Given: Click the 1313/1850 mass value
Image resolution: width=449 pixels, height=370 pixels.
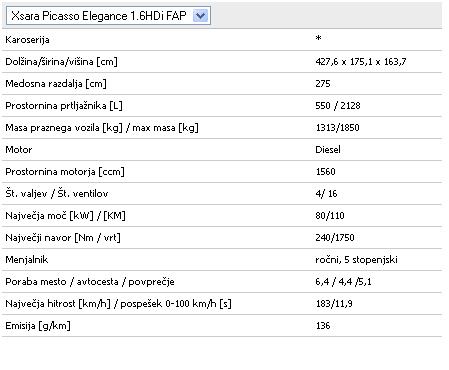Looking at the screenshot, I should tap(337, 128).
